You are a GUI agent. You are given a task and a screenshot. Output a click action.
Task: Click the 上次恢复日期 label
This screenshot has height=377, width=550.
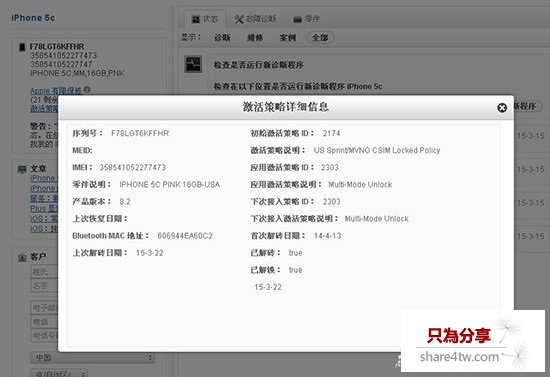(x=100, y=219)
